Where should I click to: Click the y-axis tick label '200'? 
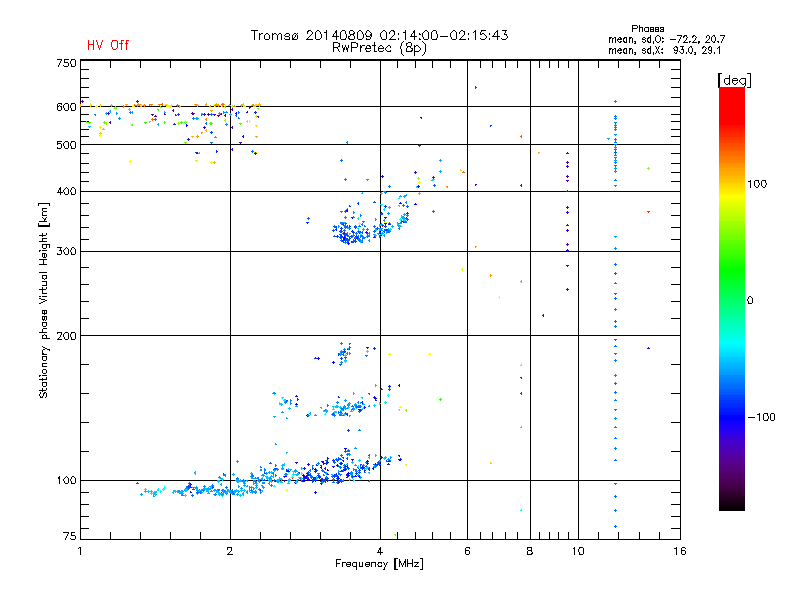(66, 336)
